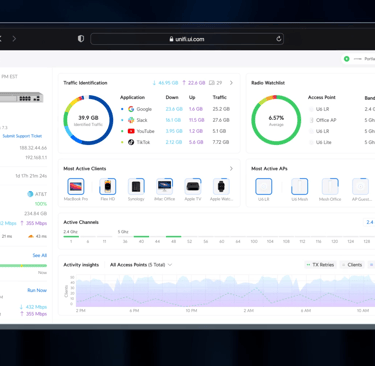Click the green status indicator icon at top right

347,59
